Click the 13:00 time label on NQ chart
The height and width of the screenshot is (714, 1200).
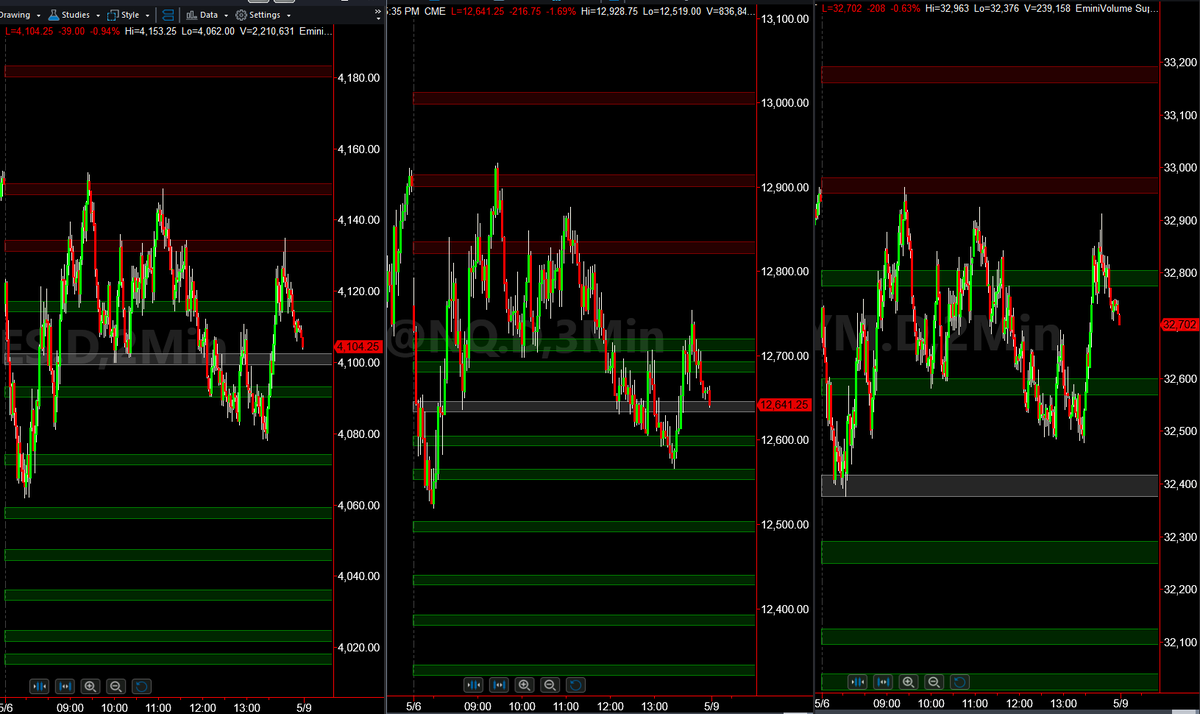[x=654, y=706]
